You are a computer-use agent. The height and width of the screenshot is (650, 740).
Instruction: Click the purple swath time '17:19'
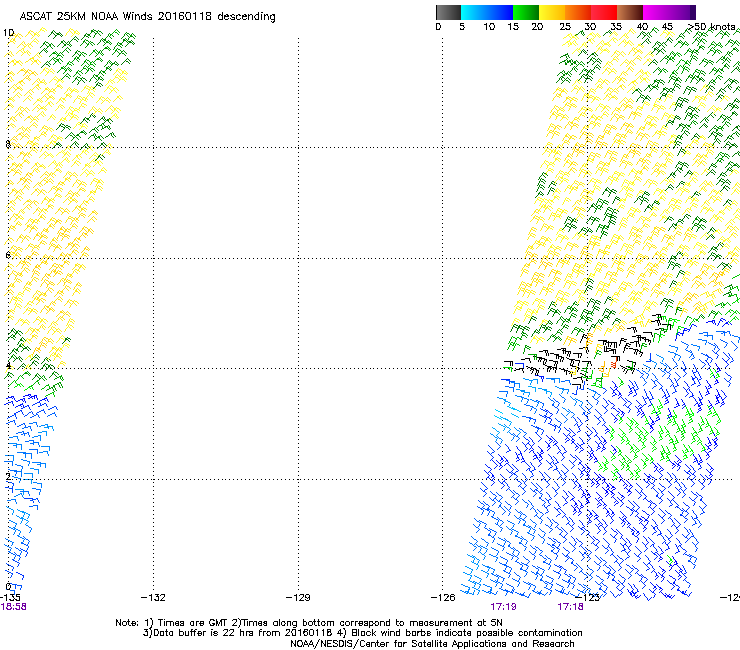pyautogui.click(x=503, y=607)
